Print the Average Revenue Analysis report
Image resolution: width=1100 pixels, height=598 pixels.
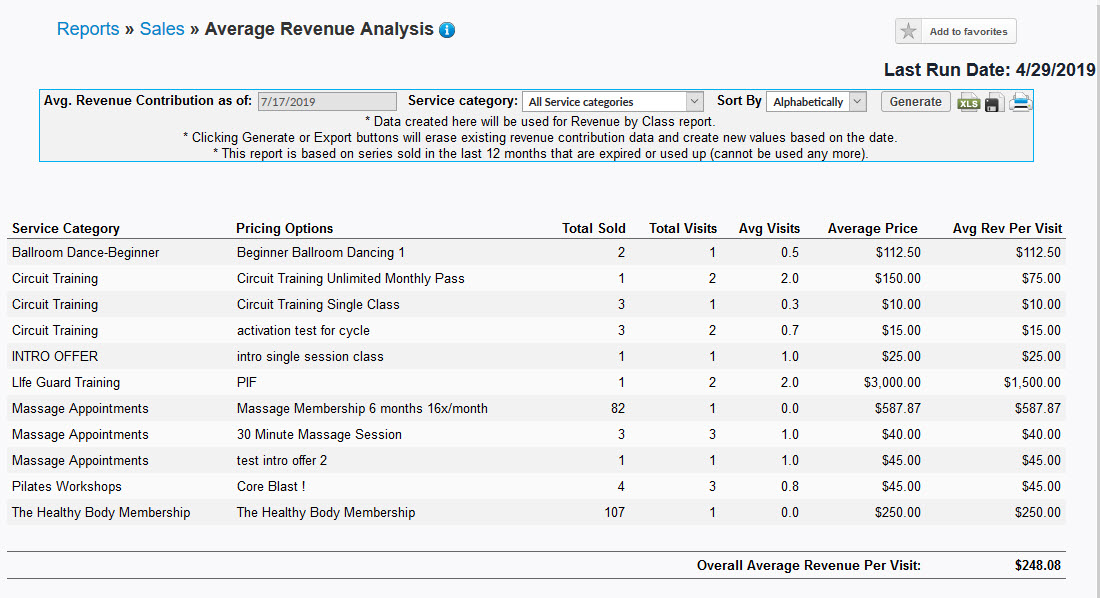pos(1020,101)
